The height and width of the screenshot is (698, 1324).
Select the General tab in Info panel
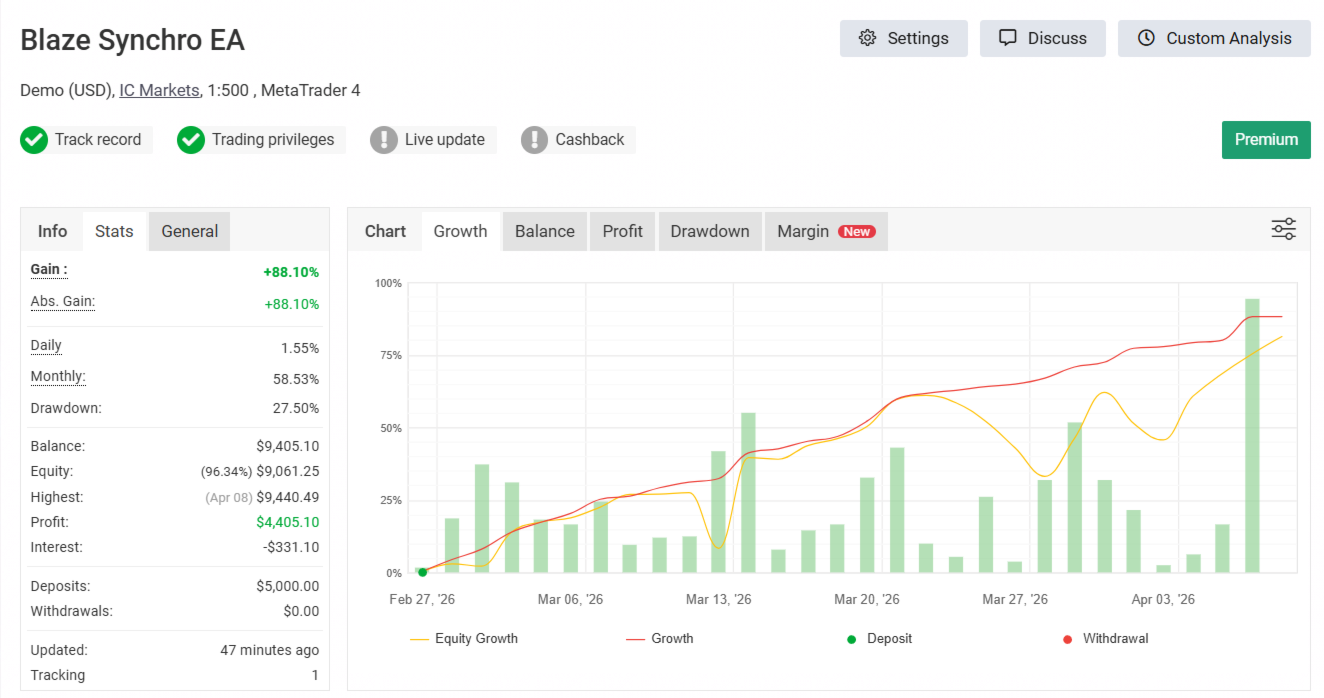point(189,231)
